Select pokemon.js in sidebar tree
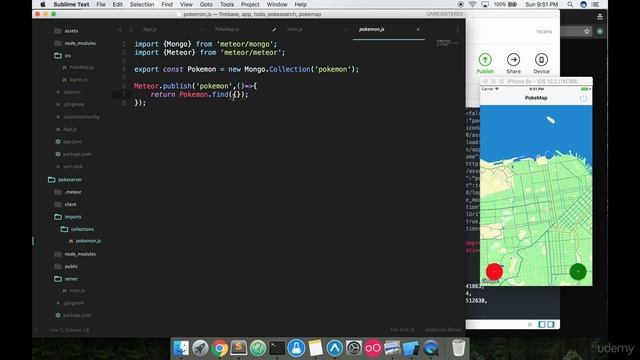Viewport: 640px width, 360px height. tap(88, 241)
